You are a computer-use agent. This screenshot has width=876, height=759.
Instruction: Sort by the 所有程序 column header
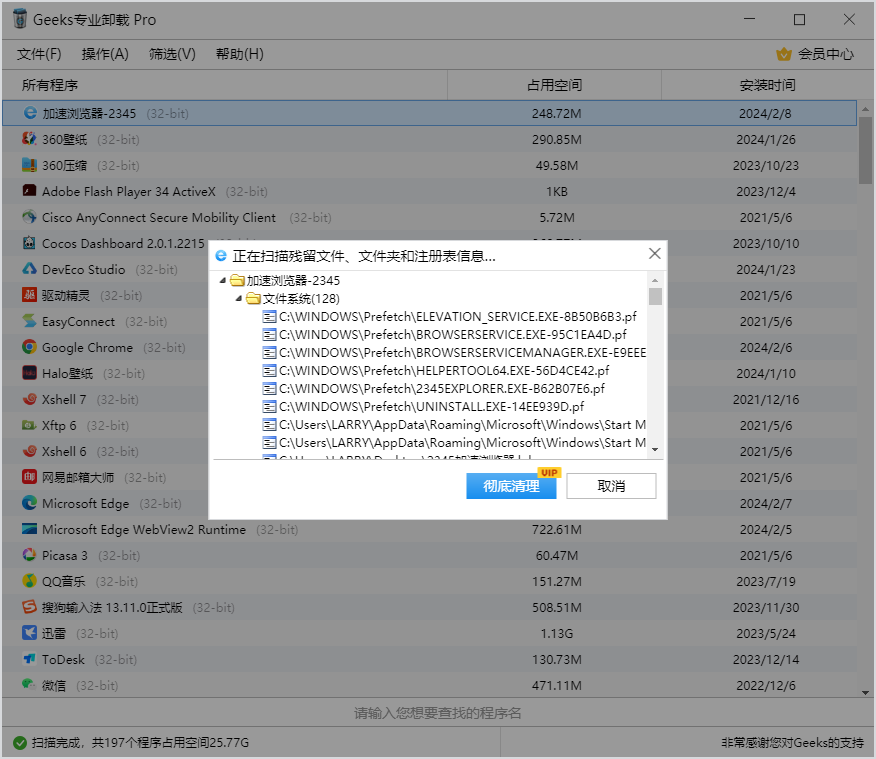click(225, 85)
